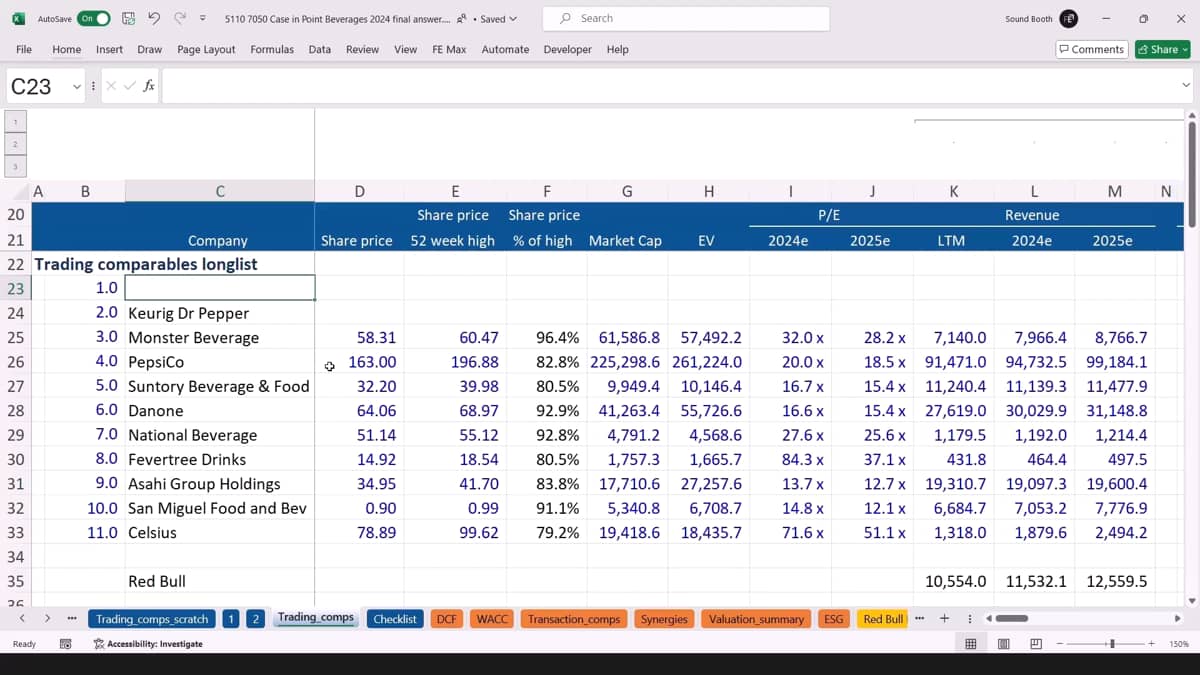The width and height of the screenshot is (1200, 675).
Task: Open the FE Max ribbon tab
Action: 449,49
